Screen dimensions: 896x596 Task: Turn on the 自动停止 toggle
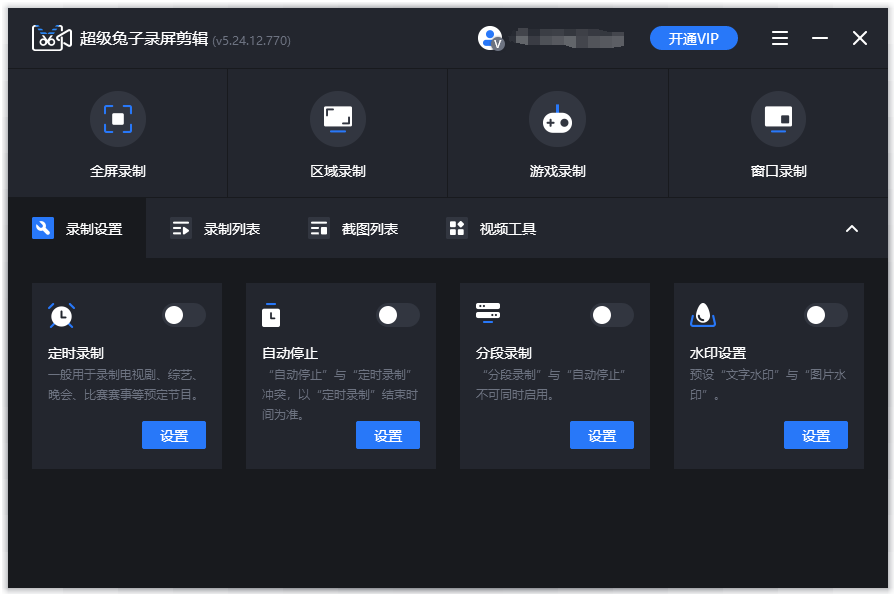(x=398, y=315)
